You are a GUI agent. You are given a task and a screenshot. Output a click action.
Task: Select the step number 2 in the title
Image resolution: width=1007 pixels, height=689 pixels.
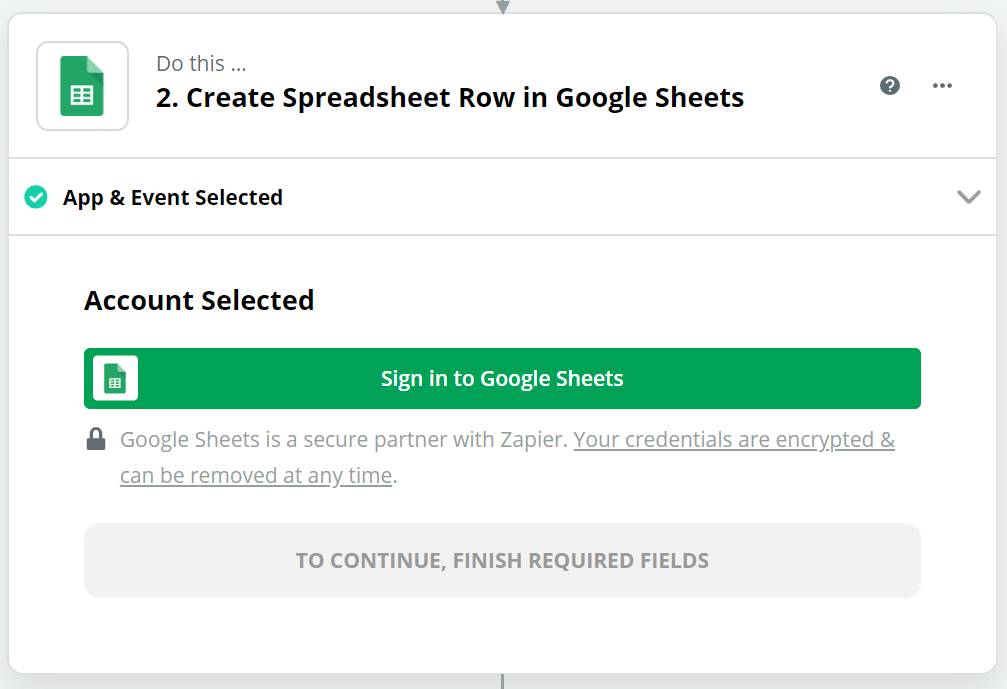(167, 98)
